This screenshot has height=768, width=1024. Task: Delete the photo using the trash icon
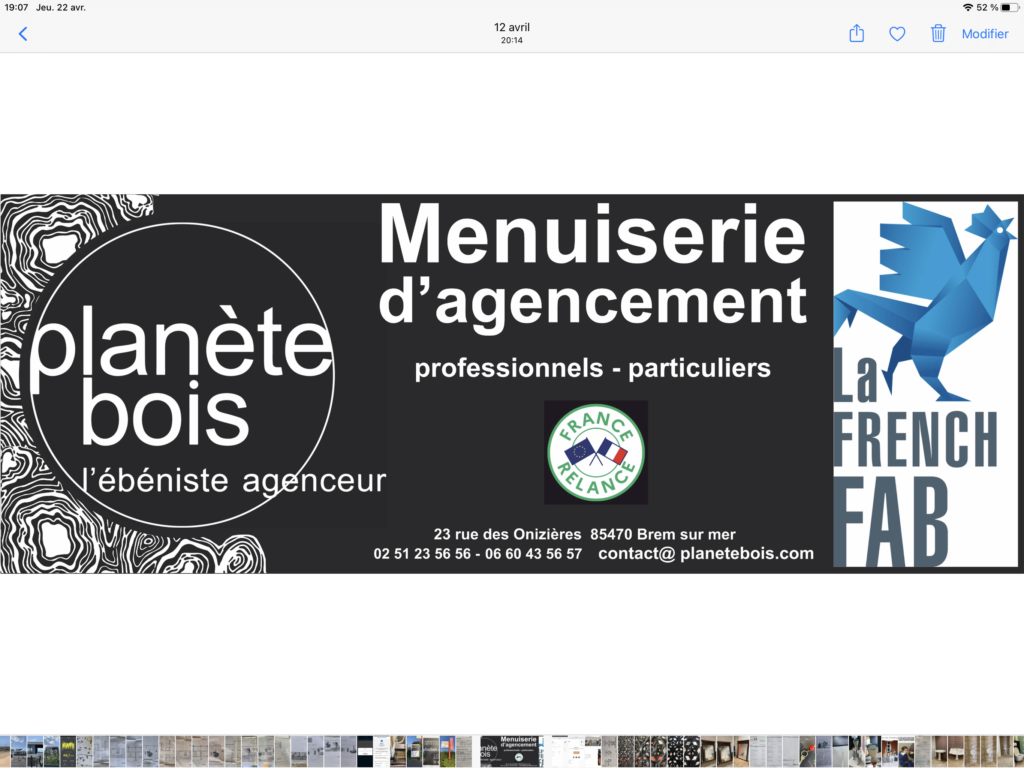click(x=938, y=33)
